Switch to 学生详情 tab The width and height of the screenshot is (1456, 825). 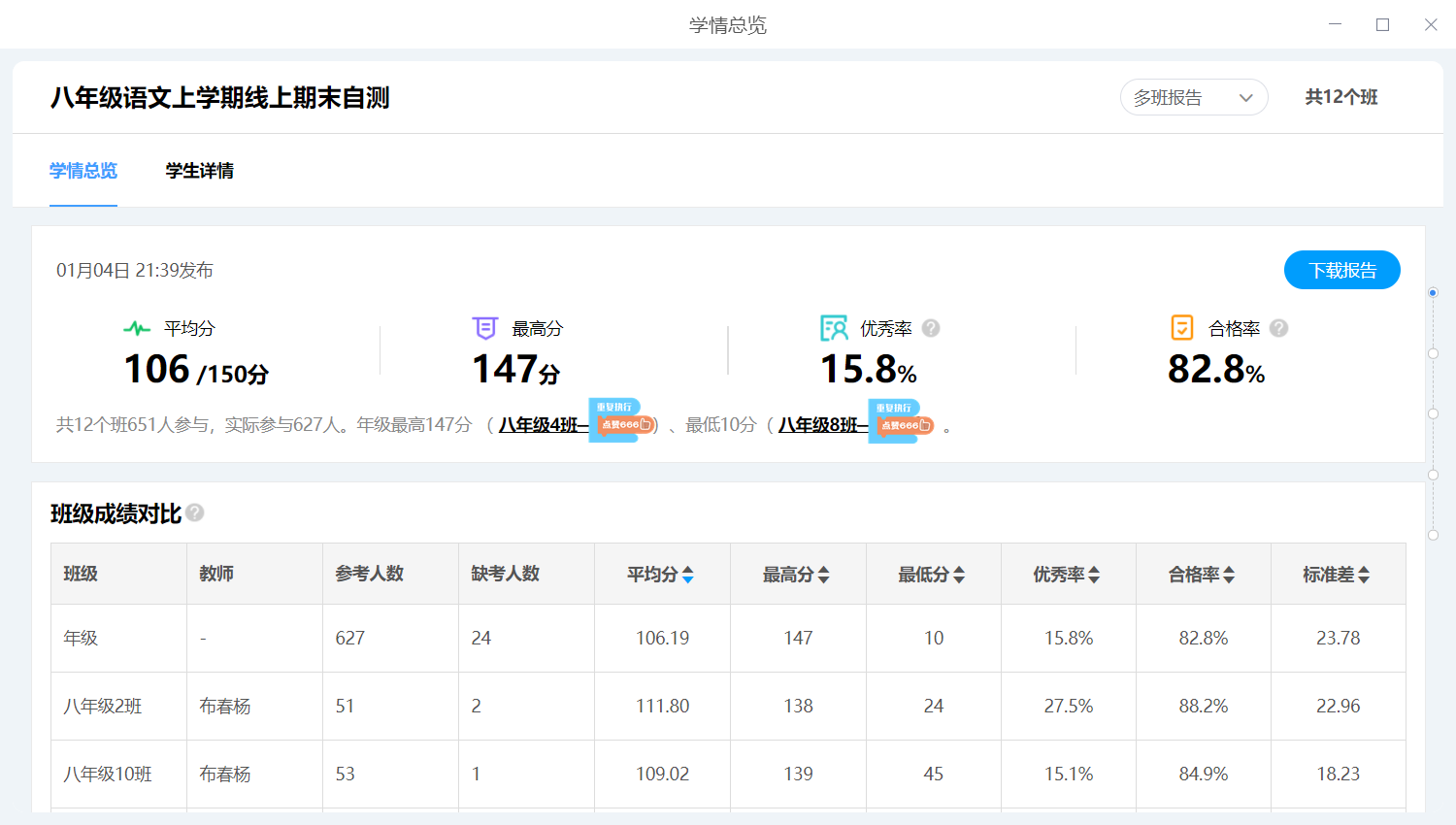[199, 171]
